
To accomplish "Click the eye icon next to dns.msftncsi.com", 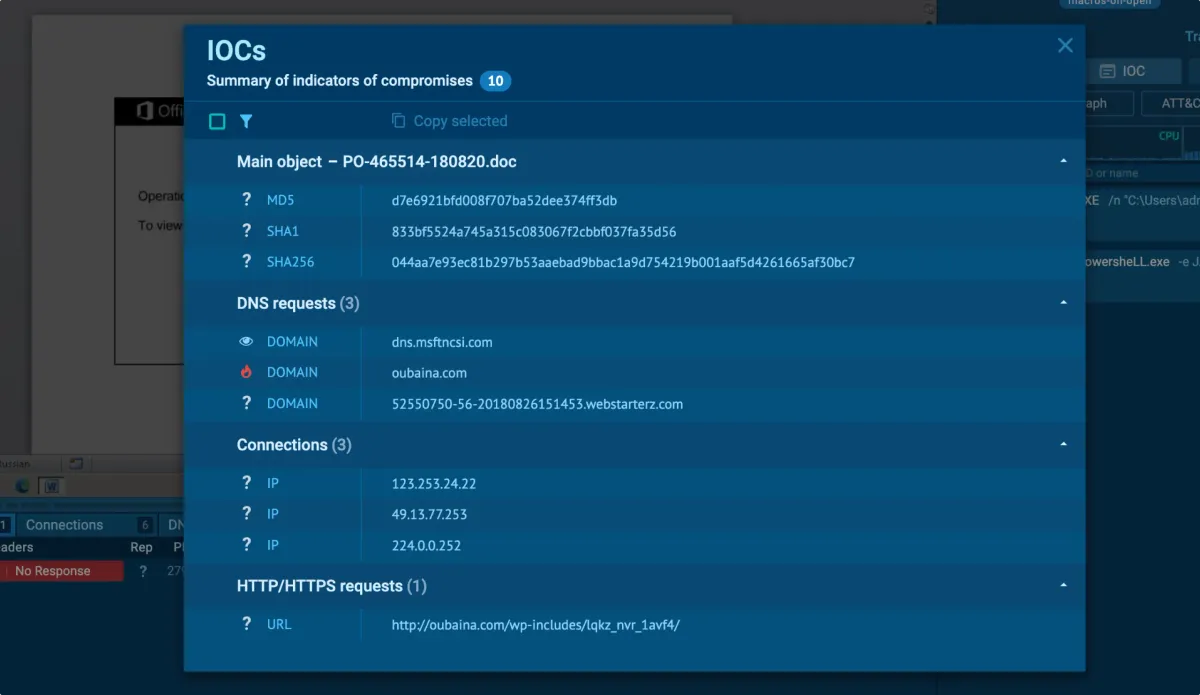I will [246, 341].
